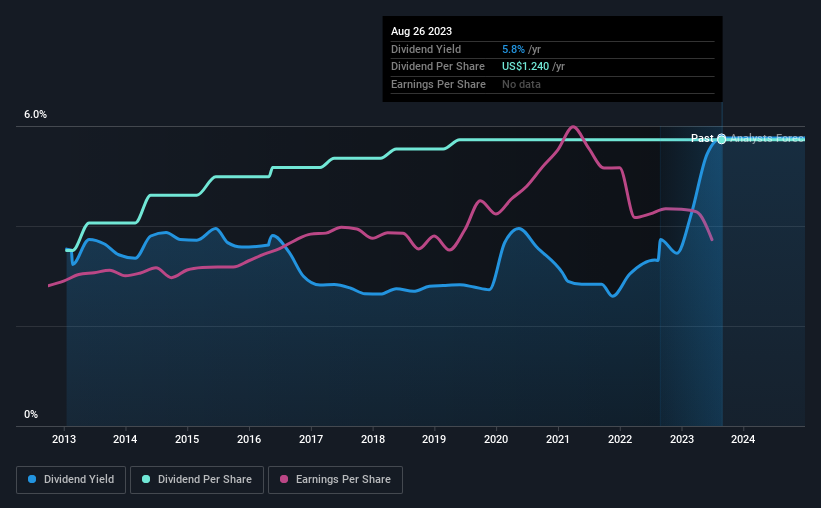Click the blue Dividend Yield legend dot
The image size is (821, 508).
(32, 479)
